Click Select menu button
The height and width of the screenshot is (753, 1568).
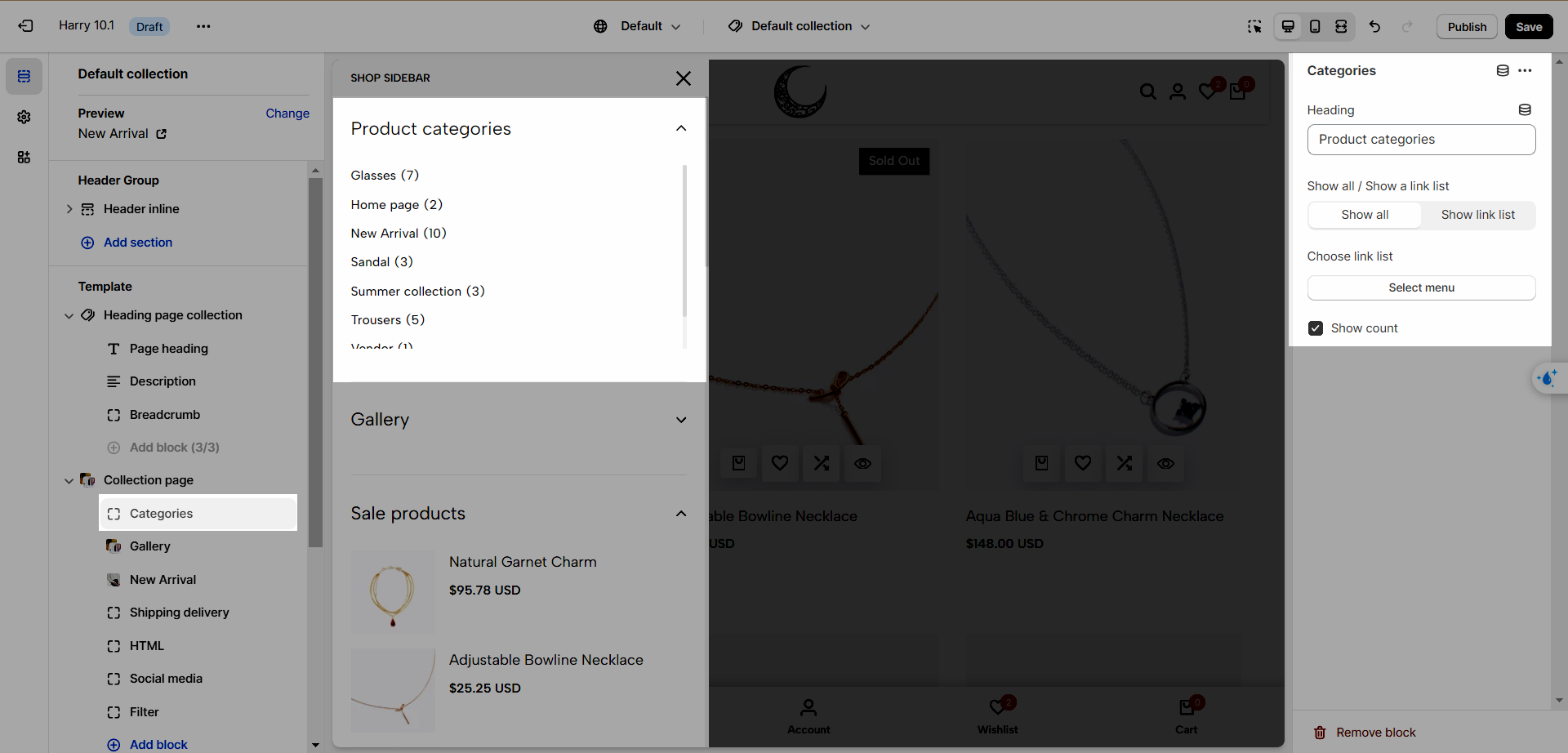click(1421, 287)
